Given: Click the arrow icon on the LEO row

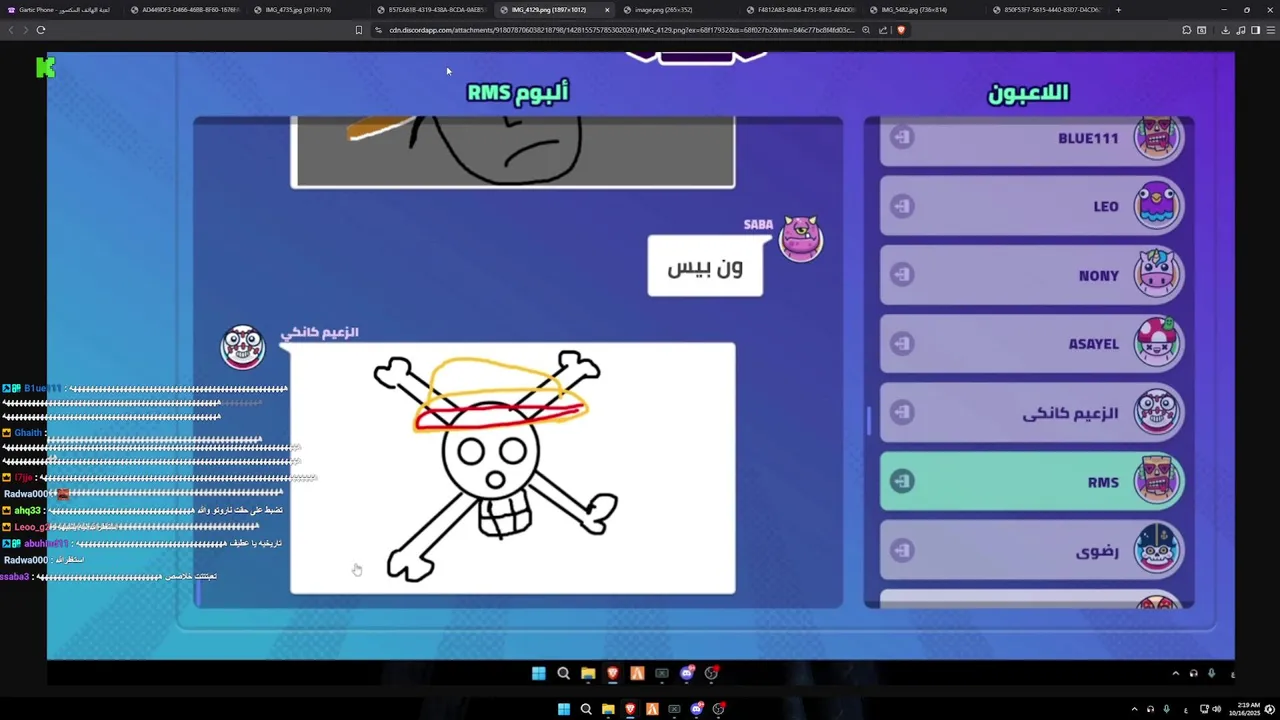Looking at the screenshot, I should coord(902,206).
